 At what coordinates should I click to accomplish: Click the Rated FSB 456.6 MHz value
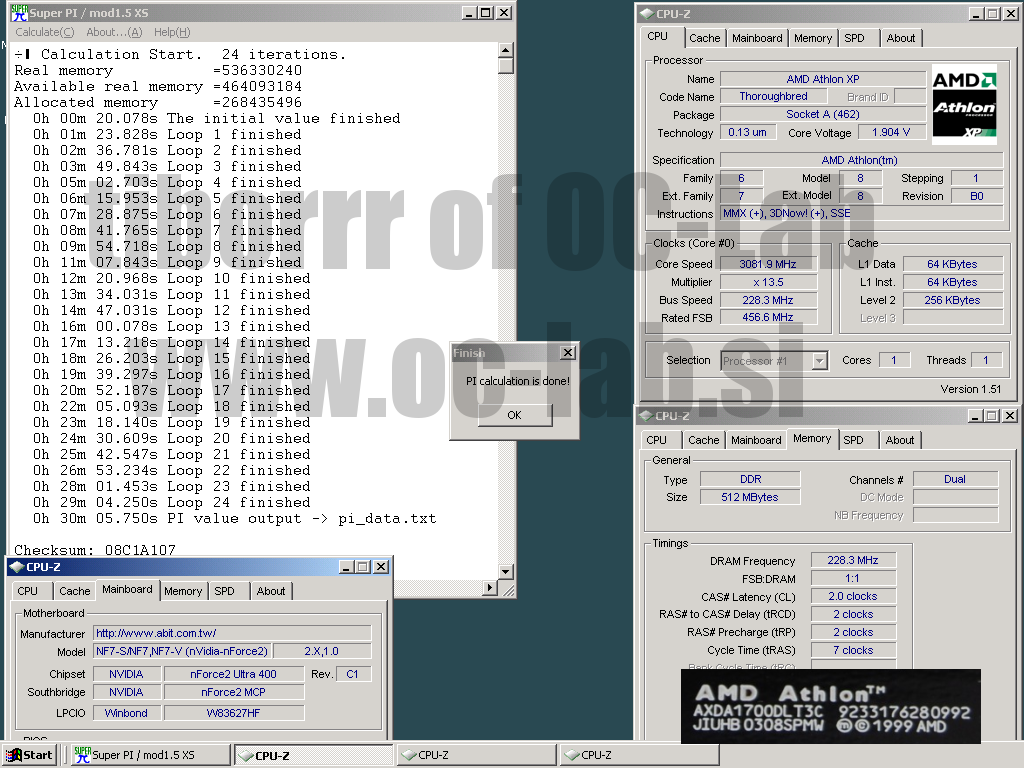click(768, 317)
